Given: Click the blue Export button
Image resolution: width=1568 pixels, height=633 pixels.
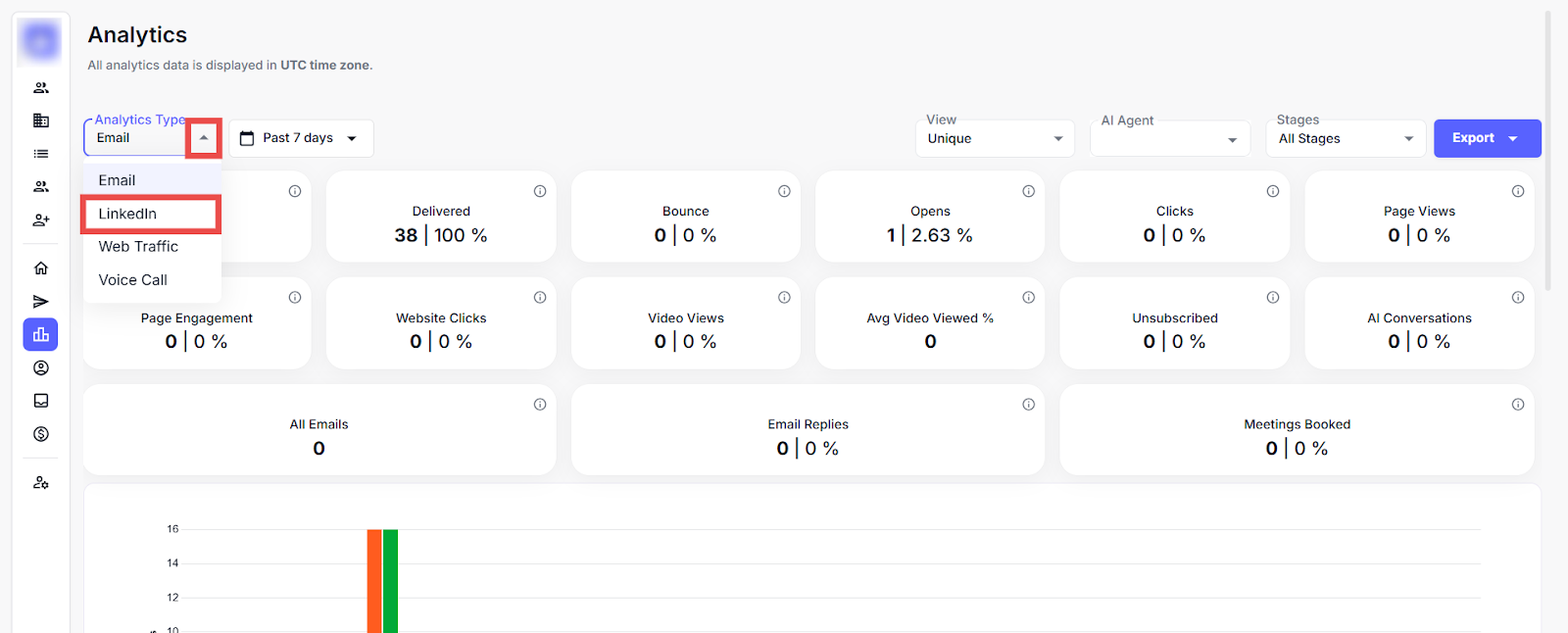Looking at the screenshot, I should [x=1487, y=138].
